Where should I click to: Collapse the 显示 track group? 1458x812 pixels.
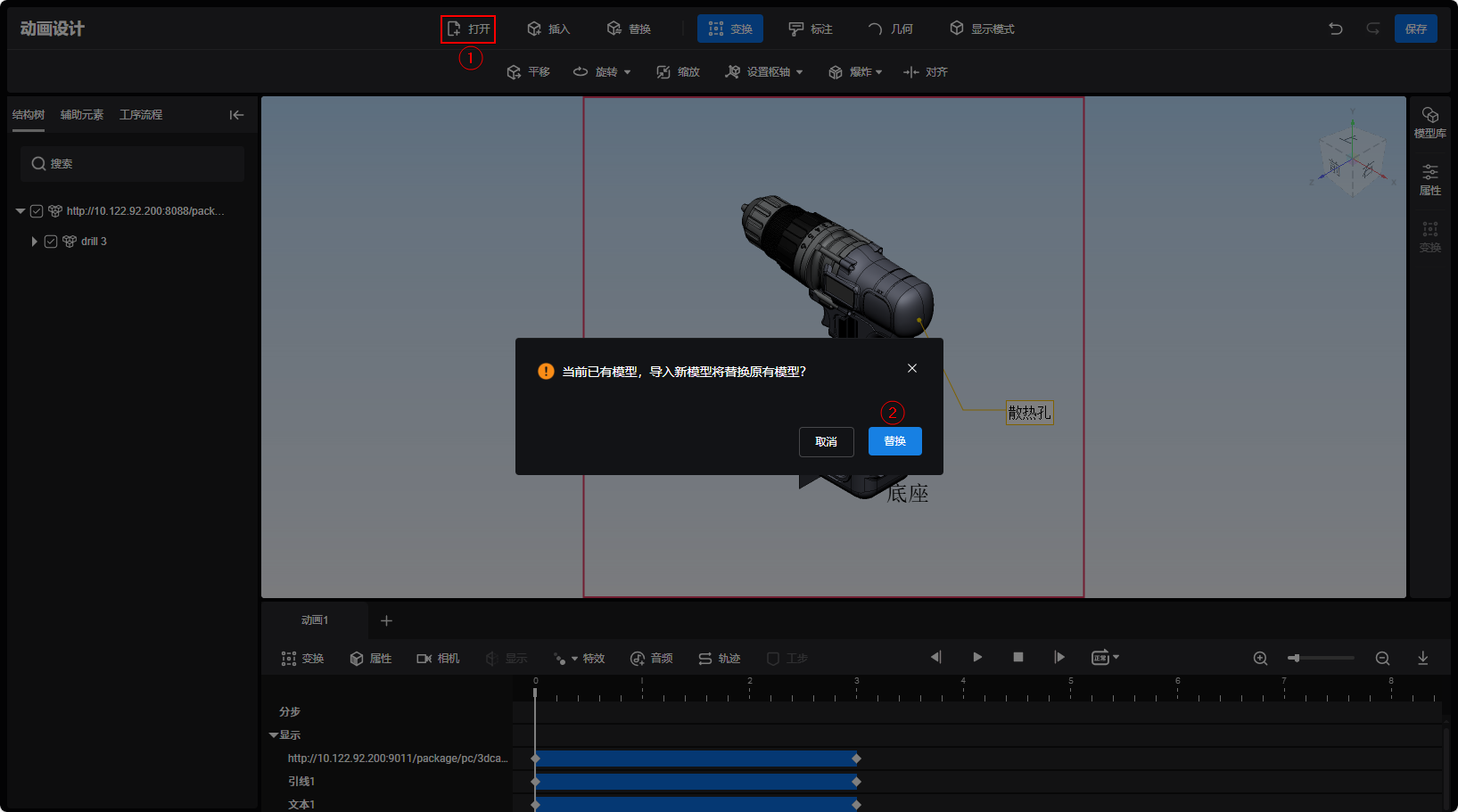274,735
